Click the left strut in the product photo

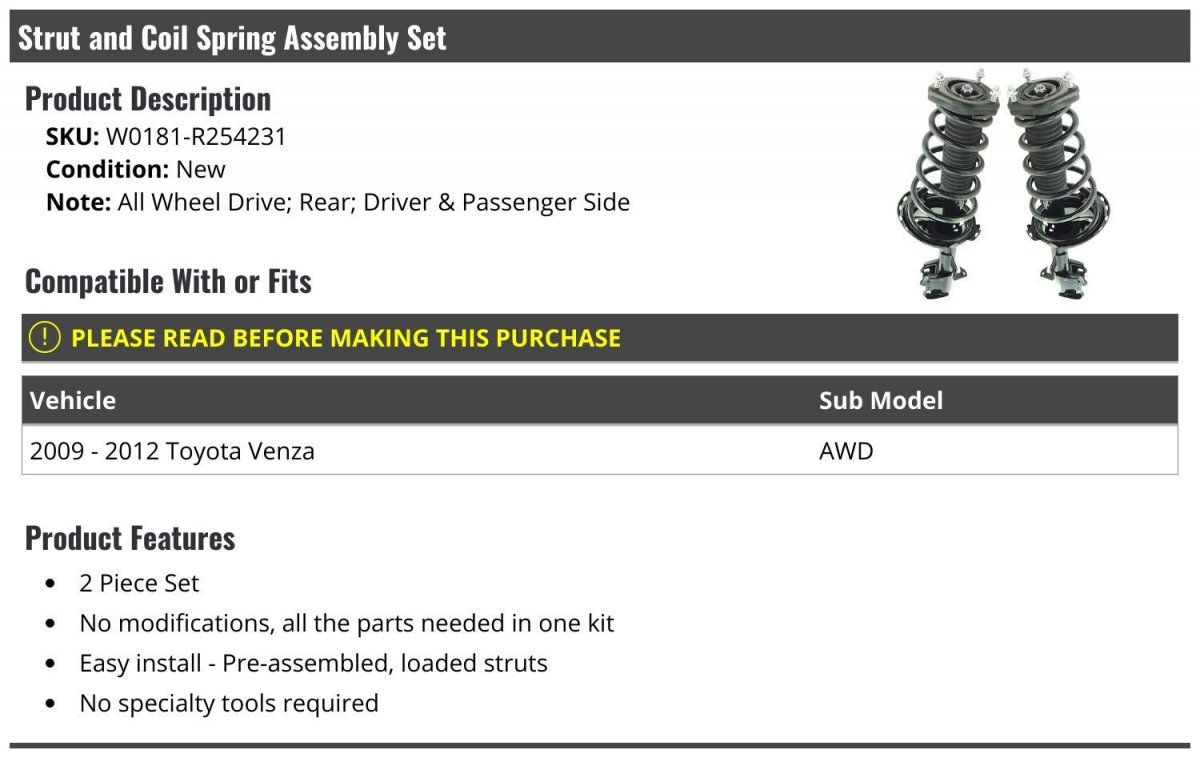(x=948, y=185)
